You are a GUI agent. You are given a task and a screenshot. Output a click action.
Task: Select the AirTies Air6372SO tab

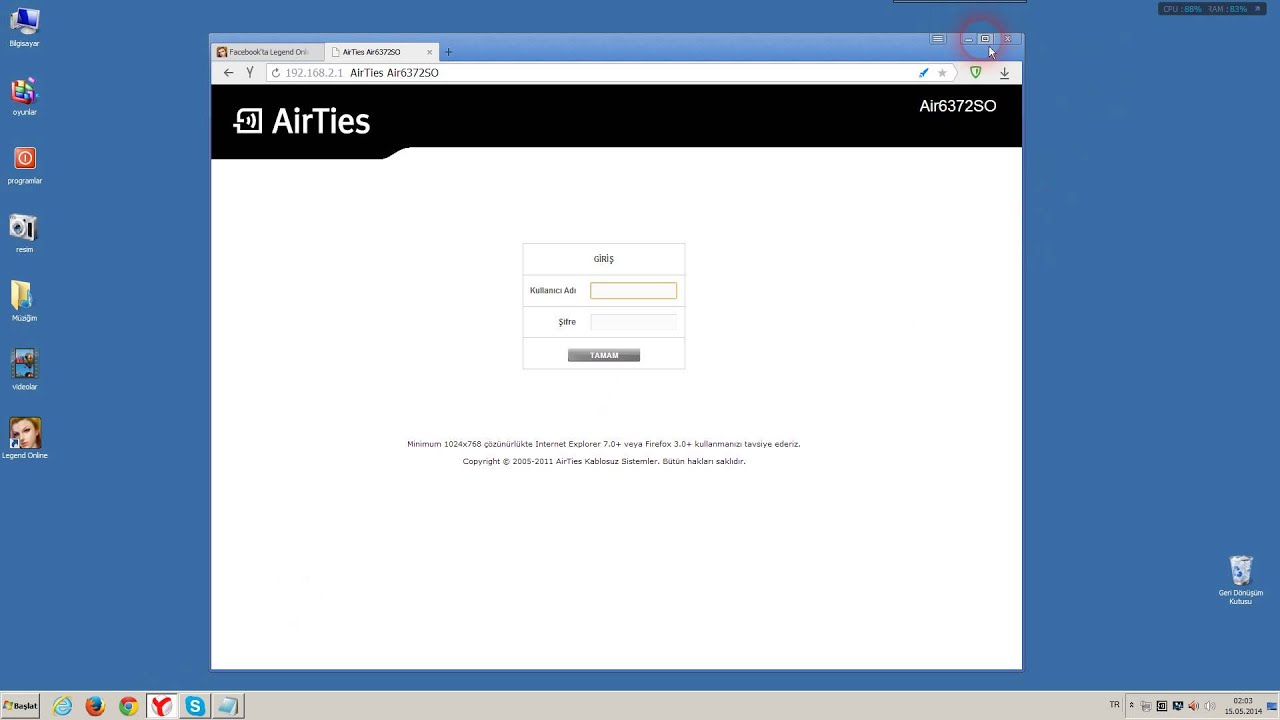[x=382, y=52]
